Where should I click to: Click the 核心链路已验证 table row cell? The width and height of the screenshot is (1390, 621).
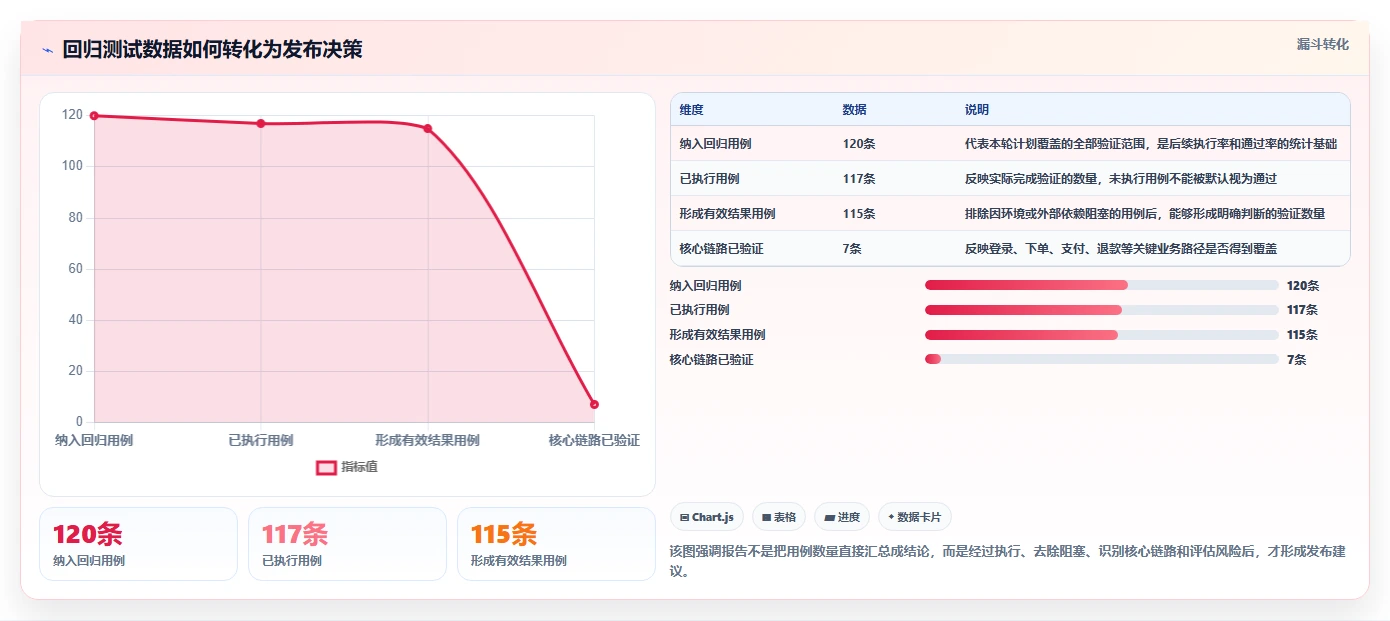pos(721,249)
